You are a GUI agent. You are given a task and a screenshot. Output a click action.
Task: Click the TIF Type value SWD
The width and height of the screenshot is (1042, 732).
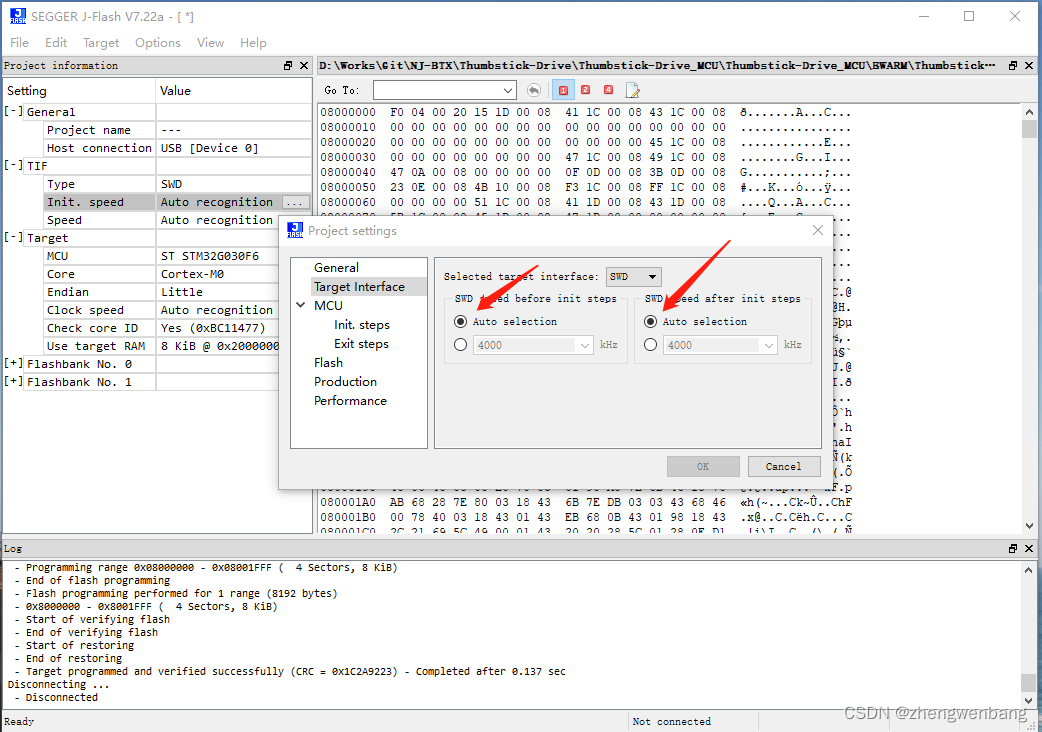pyautogui.click(x=171, y=184)
